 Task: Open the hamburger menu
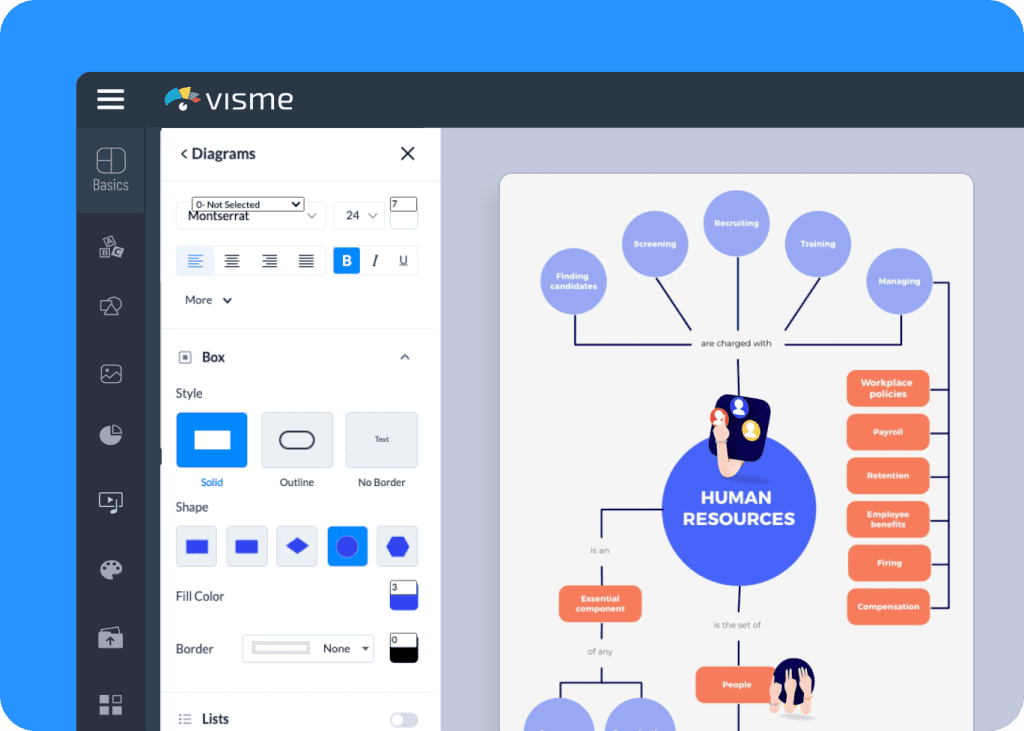(x=110, y=99)
